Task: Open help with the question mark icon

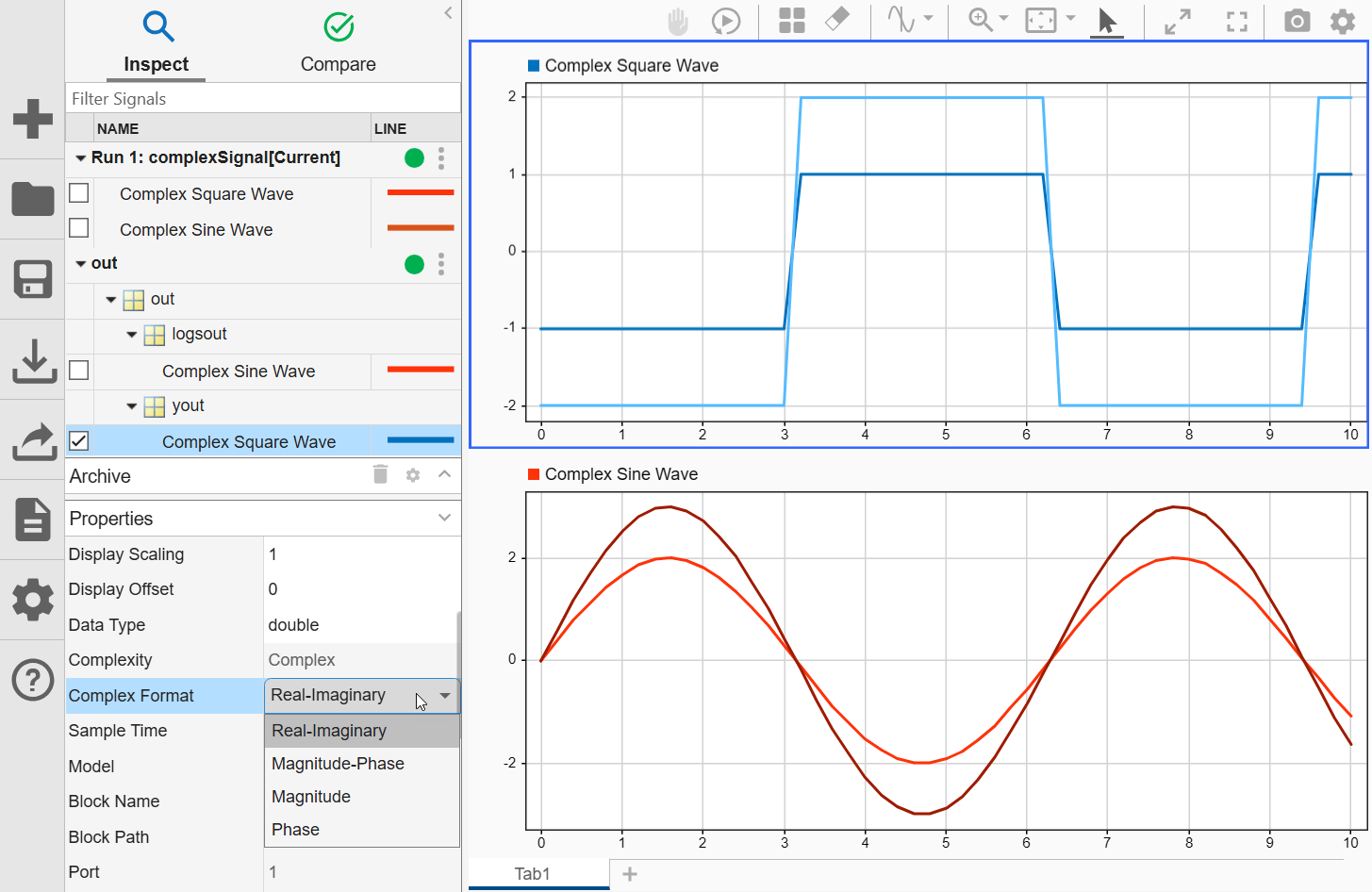Action: click(33, 680)
